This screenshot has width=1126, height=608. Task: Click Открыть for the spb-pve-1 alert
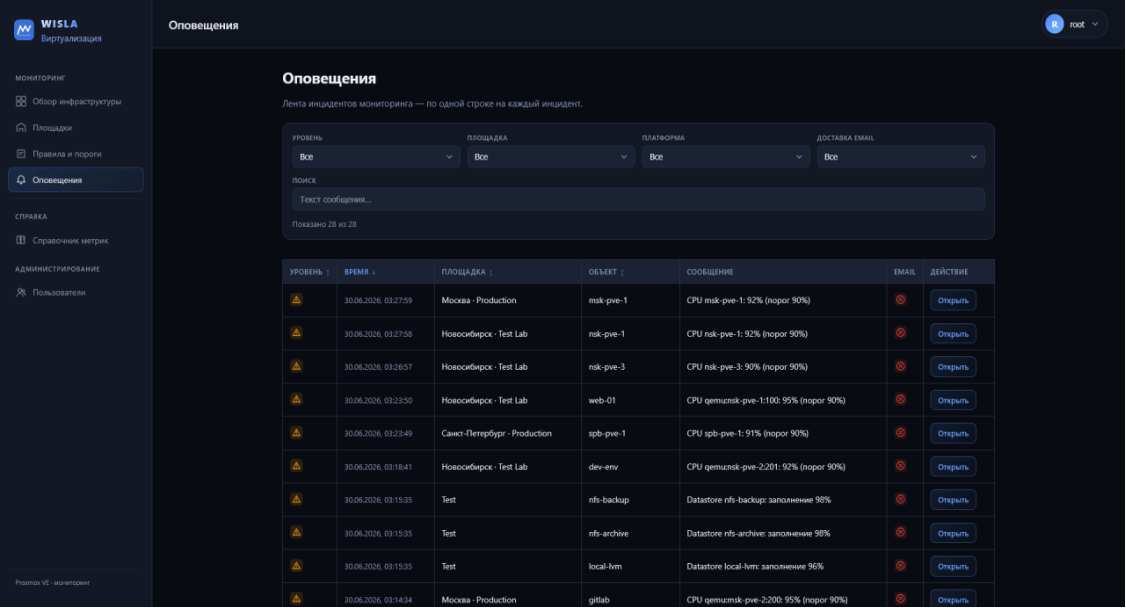point(953,434)
